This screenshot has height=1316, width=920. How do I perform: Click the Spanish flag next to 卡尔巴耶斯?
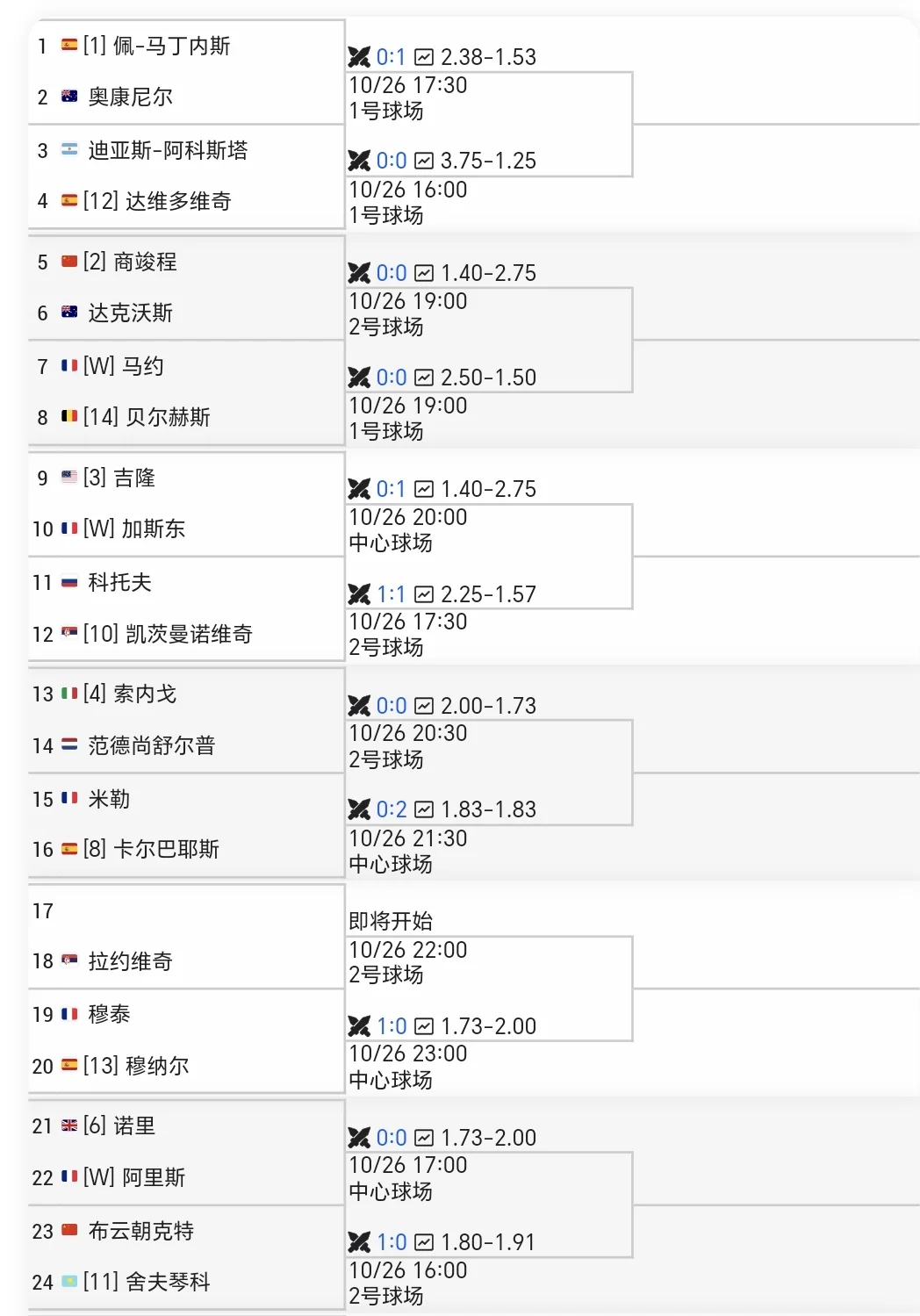[69, 849]
